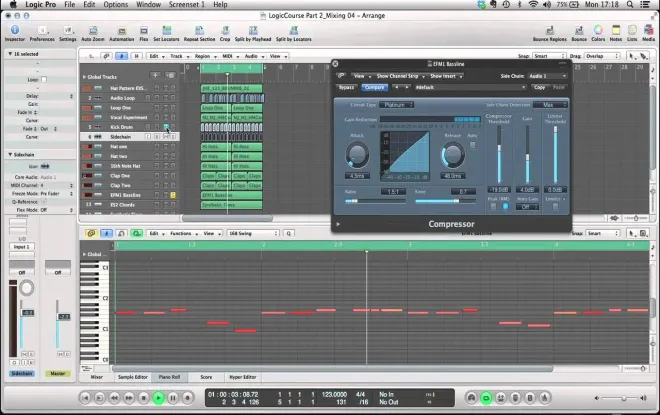
Task: Toggle link button in Compressor header
Action: click(341, 76)
